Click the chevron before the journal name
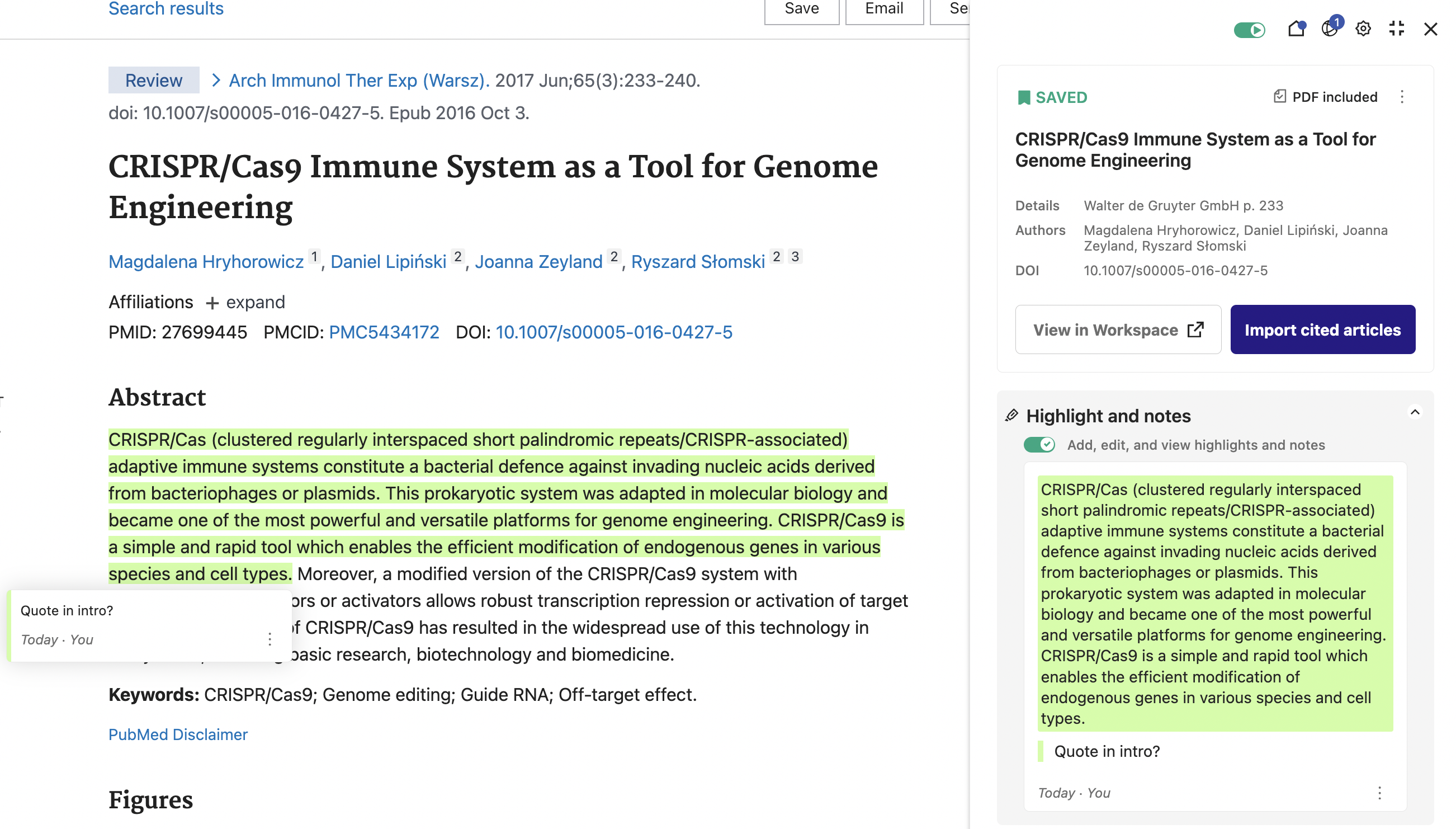 click(216, 81)
